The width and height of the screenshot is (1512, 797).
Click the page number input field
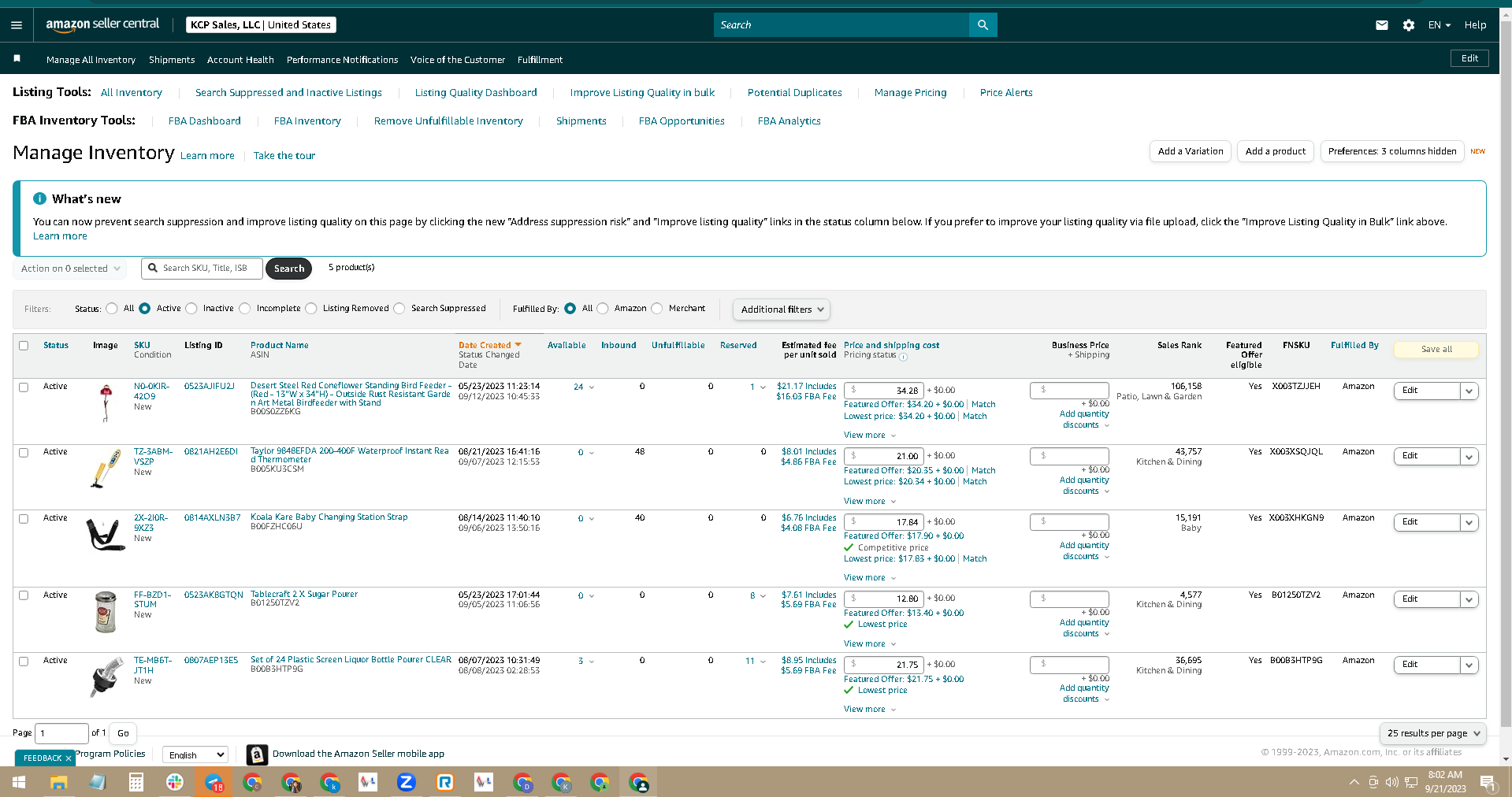pyautogui.click(x=62, y=733)
